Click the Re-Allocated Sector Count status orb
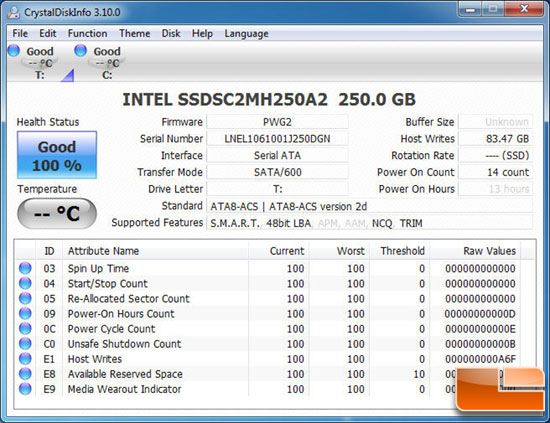 (25, 298)
